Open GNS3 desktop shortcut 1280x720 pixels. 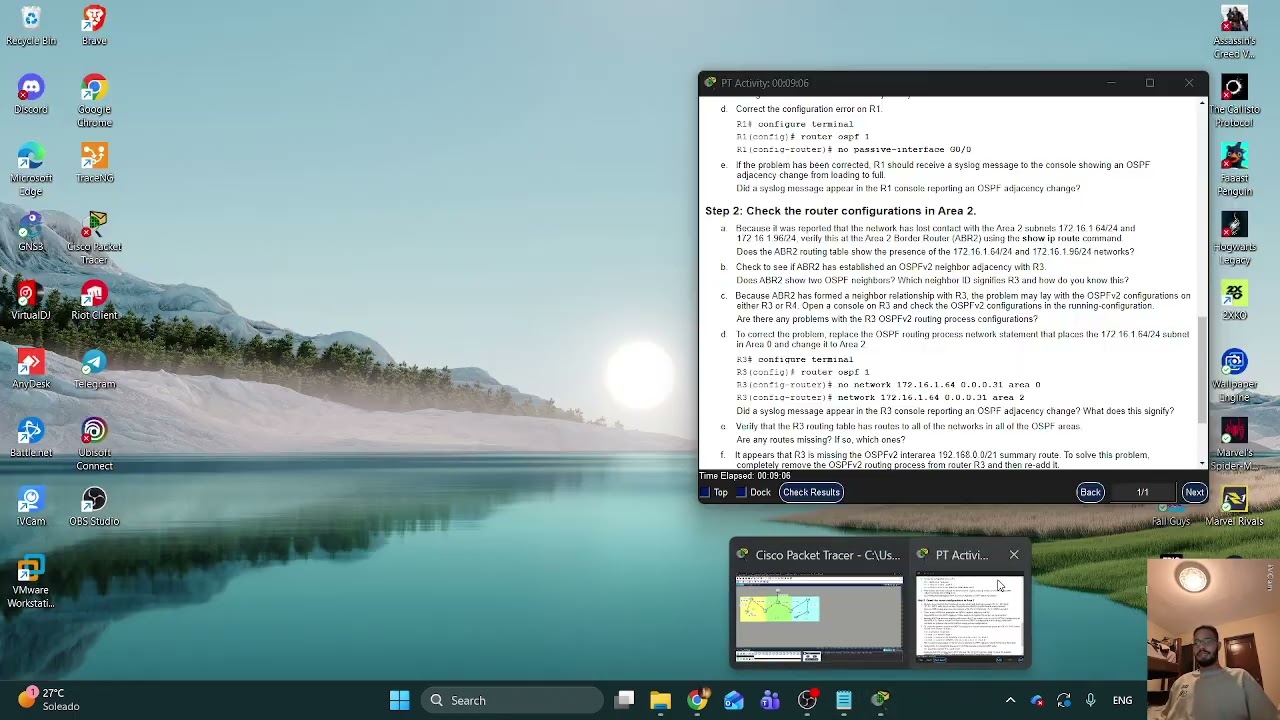[x=31, y=233]
